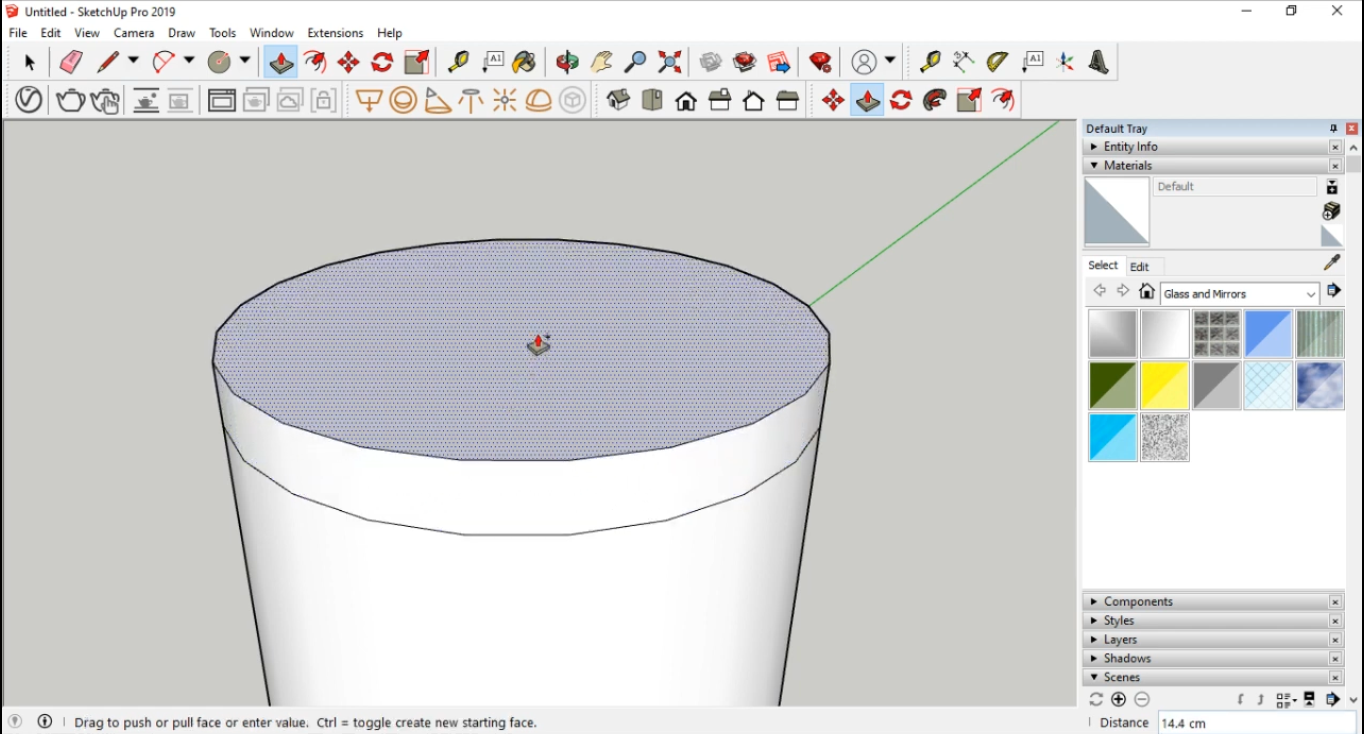Screen dimensions: 1364x734
Task: Select the Circle shape tool
Action: 219,63
